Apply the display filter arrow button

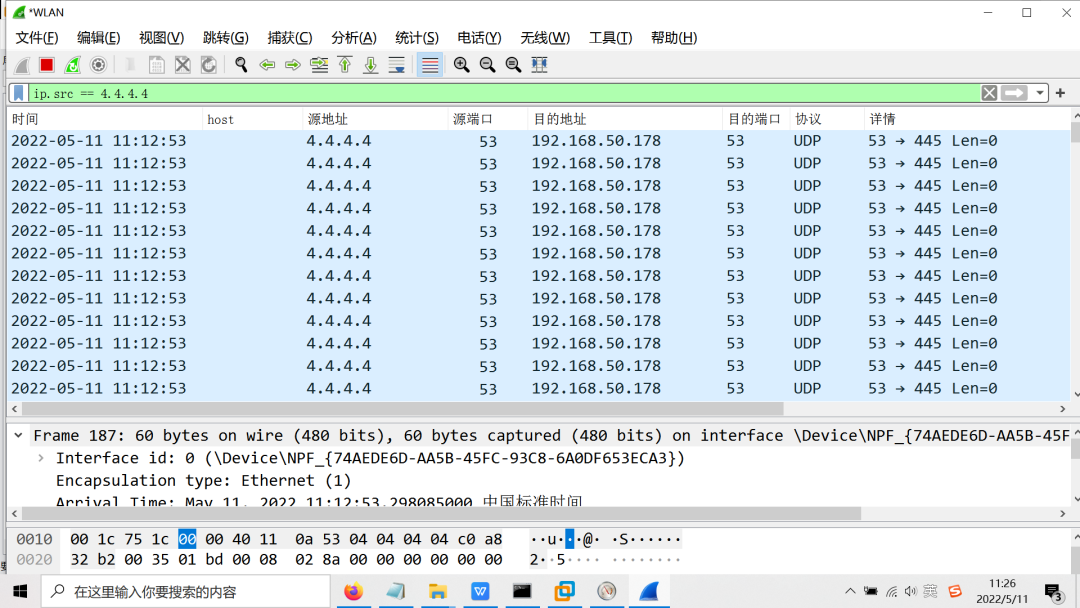1014,93
